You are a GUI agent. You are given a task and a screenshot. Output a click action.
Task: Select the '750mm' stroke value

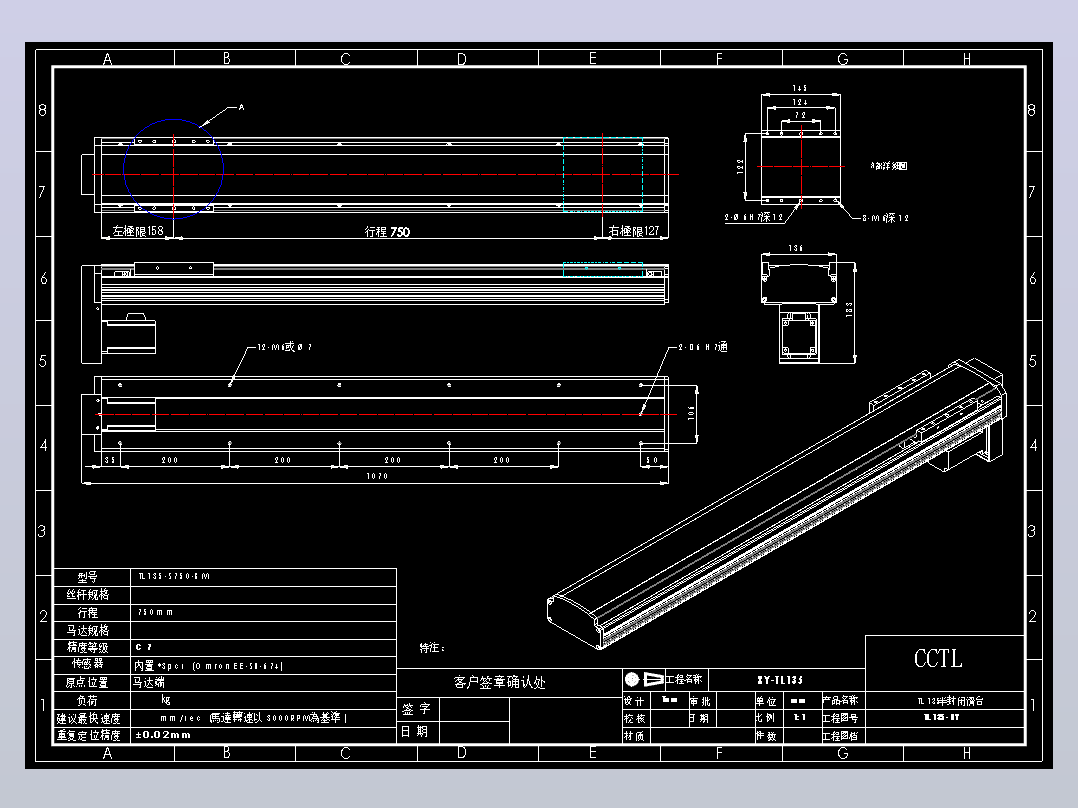155,612
